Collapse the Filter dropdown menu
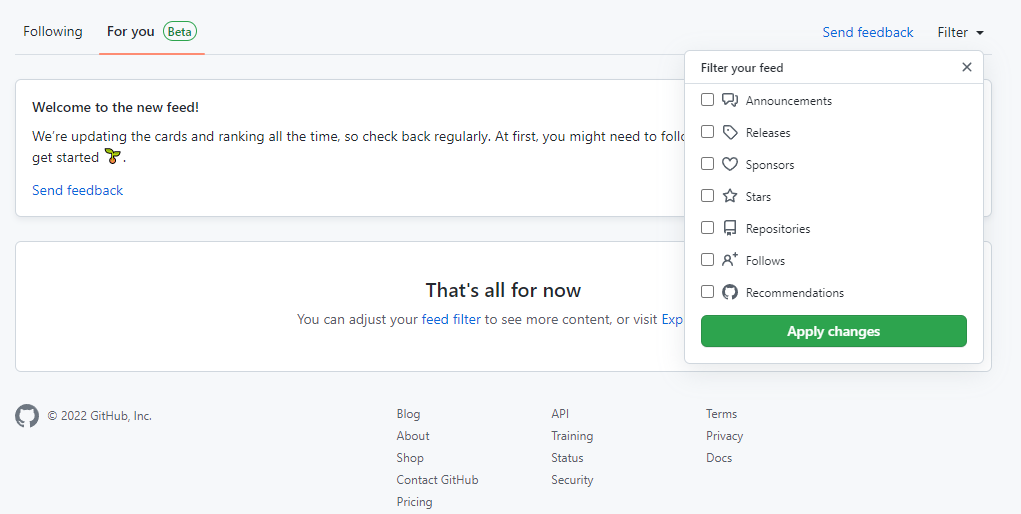The height and width of the screenshot is (514, 1021). 960,32
